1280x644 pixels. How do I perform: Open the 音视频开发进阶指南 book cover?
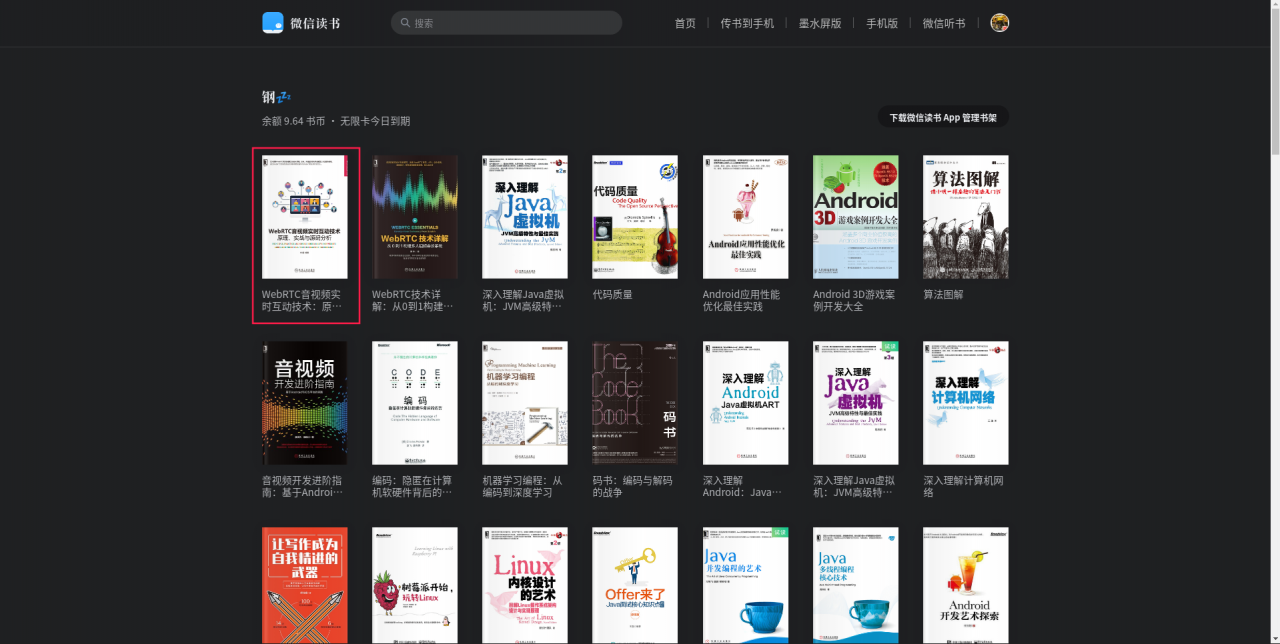tap(305, 403)
